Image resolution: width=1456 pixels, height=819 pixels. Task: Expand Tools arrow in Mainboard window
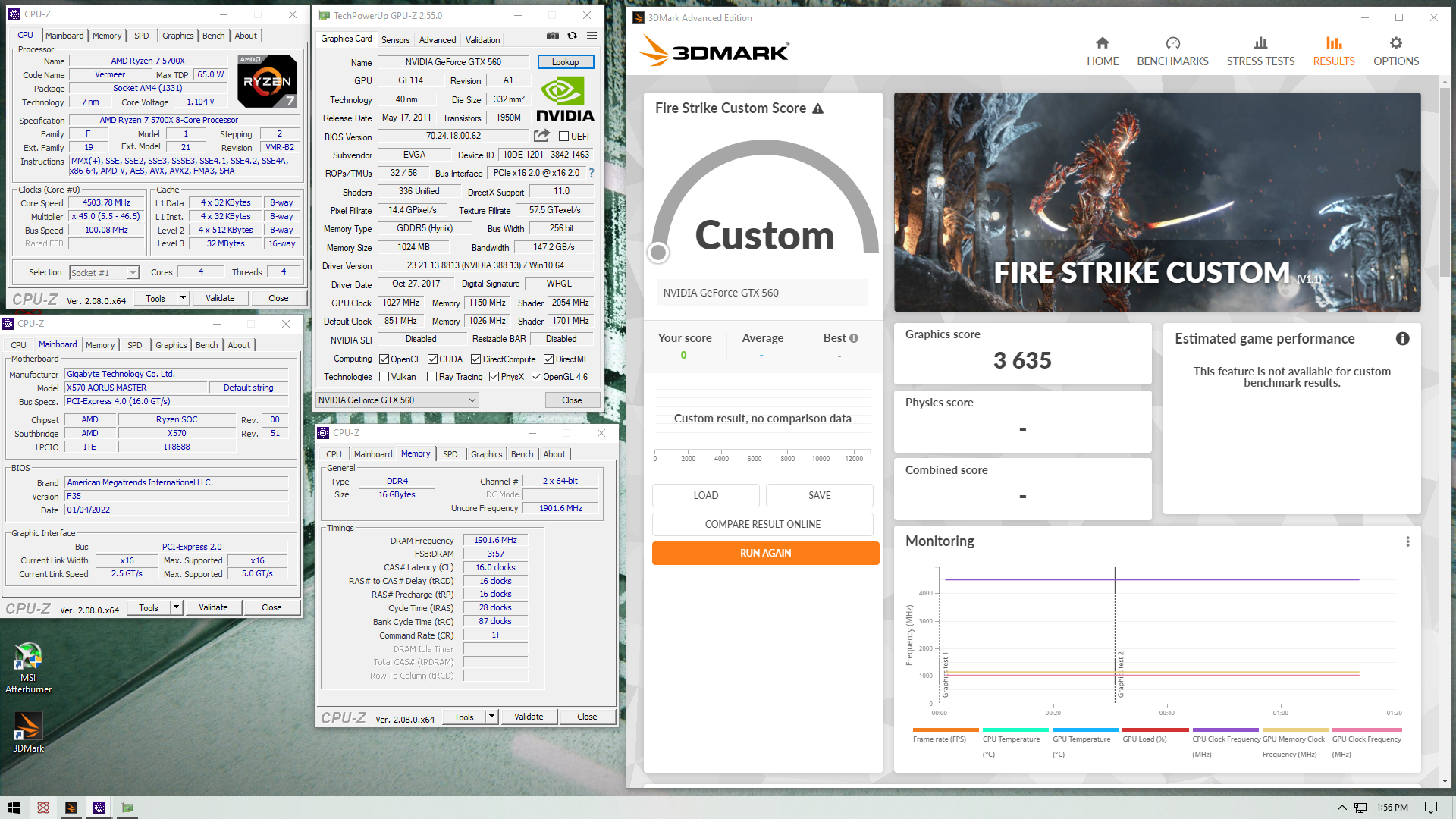click(x=176, y=607)
